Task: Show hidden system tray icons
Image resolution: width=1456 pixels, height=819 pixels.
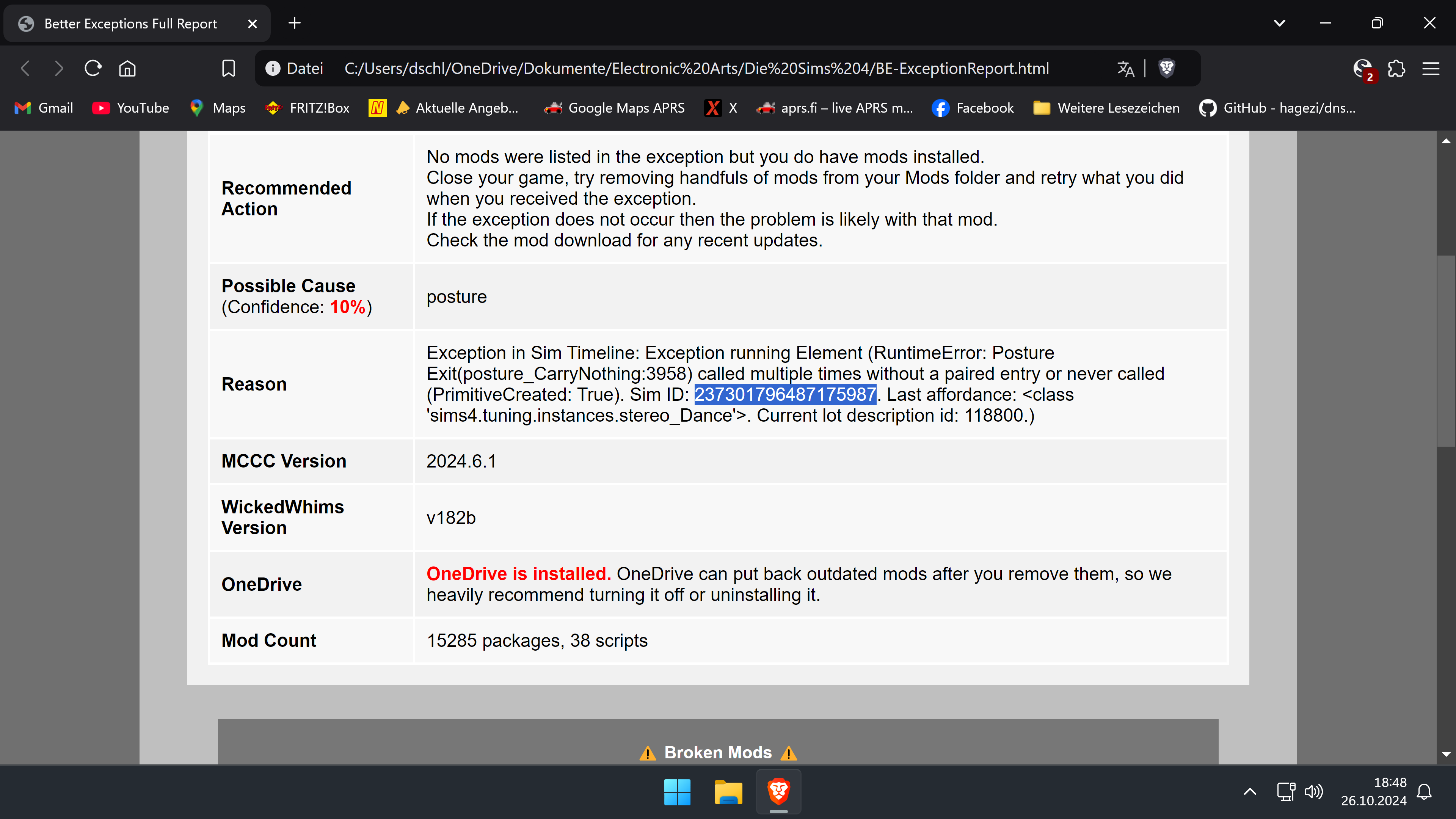Action: point(1250,791)
